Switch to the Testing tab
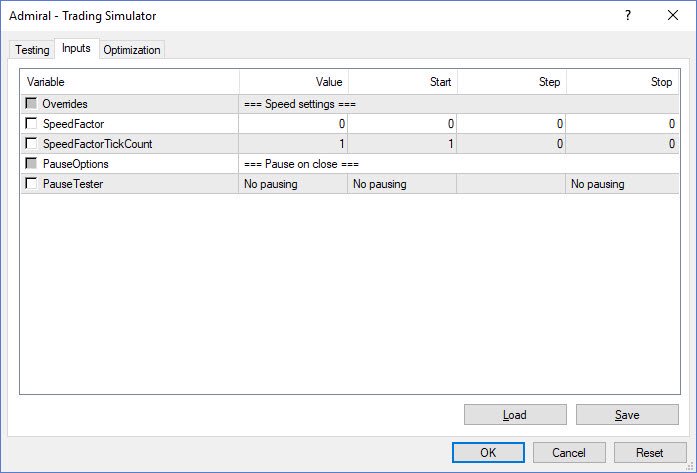Viewport: 697px width, 473px height. tap(32, 50)
